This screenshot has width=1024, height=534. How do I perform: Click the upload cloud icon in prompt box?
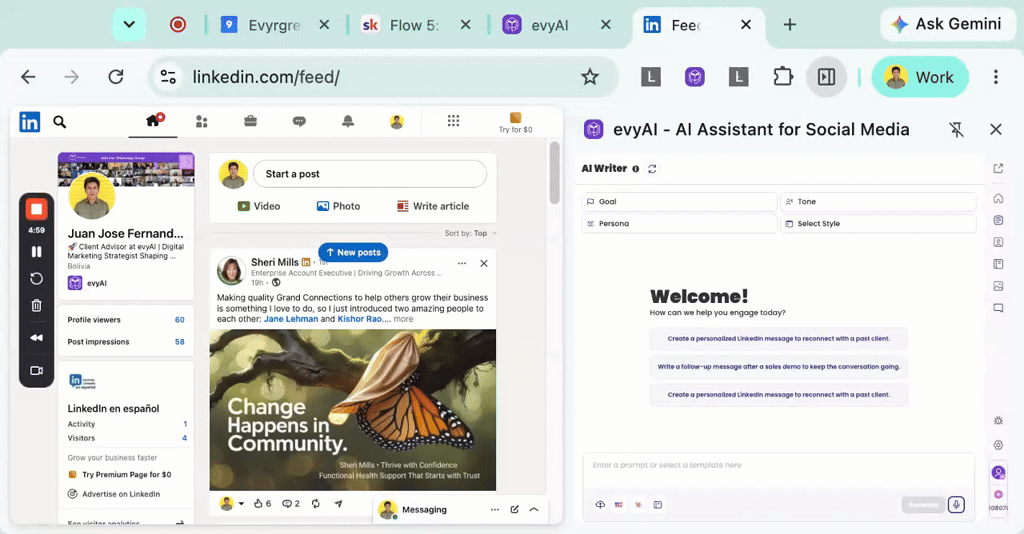600,505
